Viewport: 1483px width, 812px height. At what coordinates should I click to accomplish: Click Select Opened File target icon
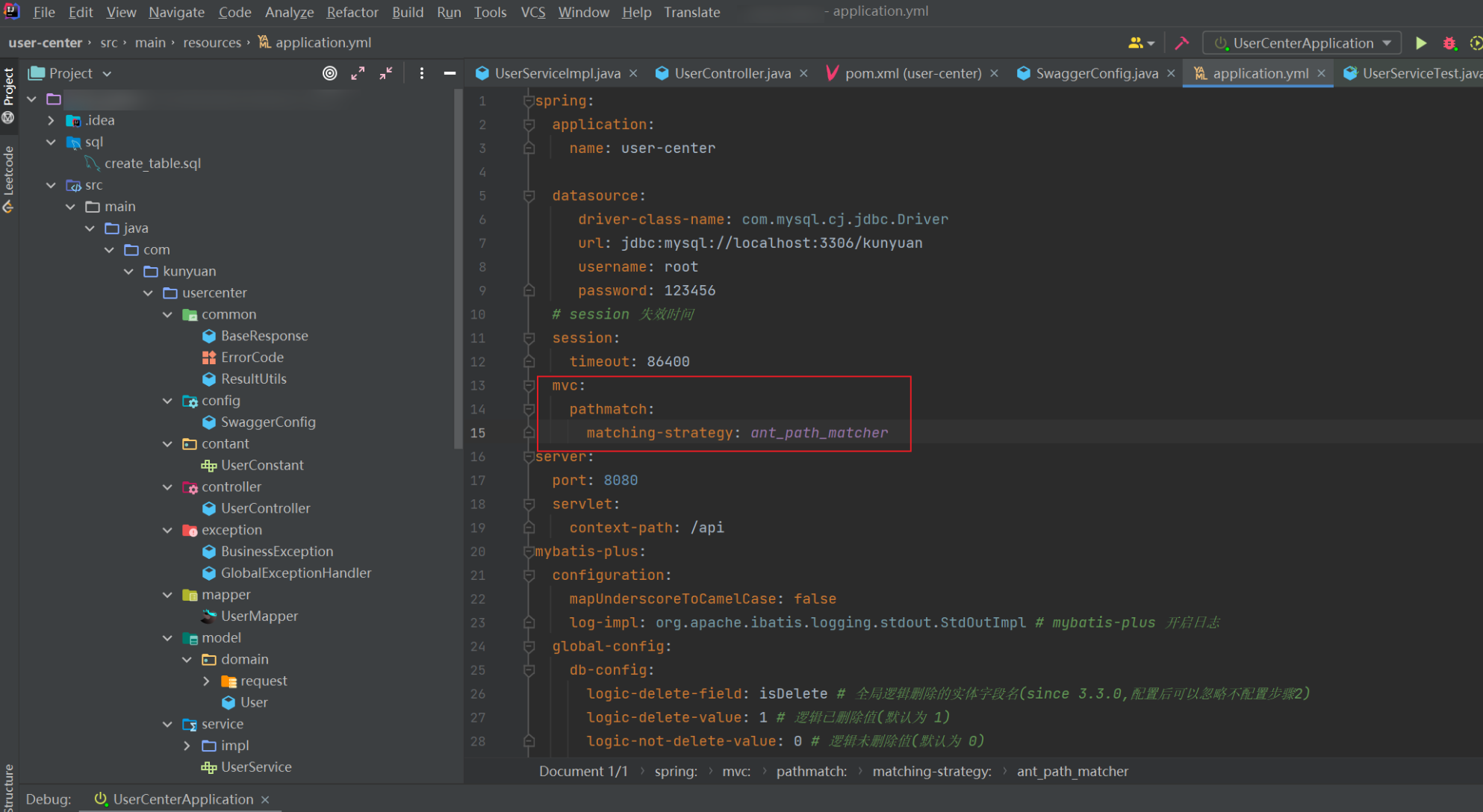(x=329, y=73)
